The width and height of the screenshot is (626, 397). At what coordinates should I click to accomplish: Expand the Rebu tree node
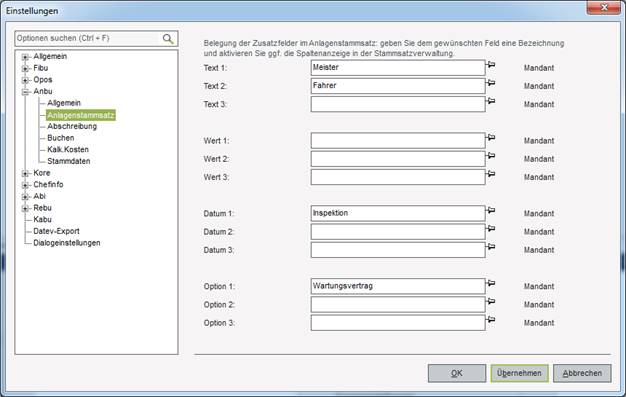pos(25,208)
